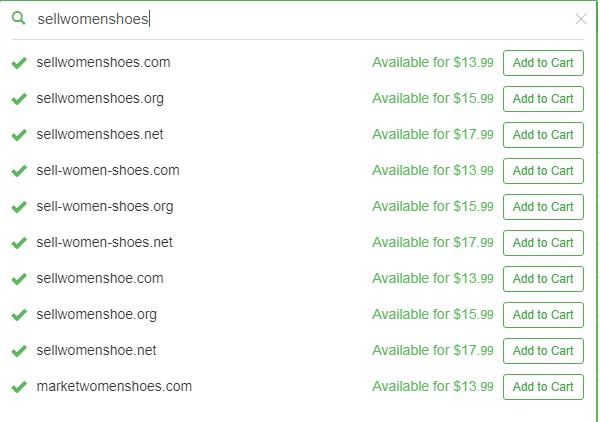Screen dimensions: 600x422
Task: Click the $17.99 price for sellwomenshoe.net
Action: (473, 350)
